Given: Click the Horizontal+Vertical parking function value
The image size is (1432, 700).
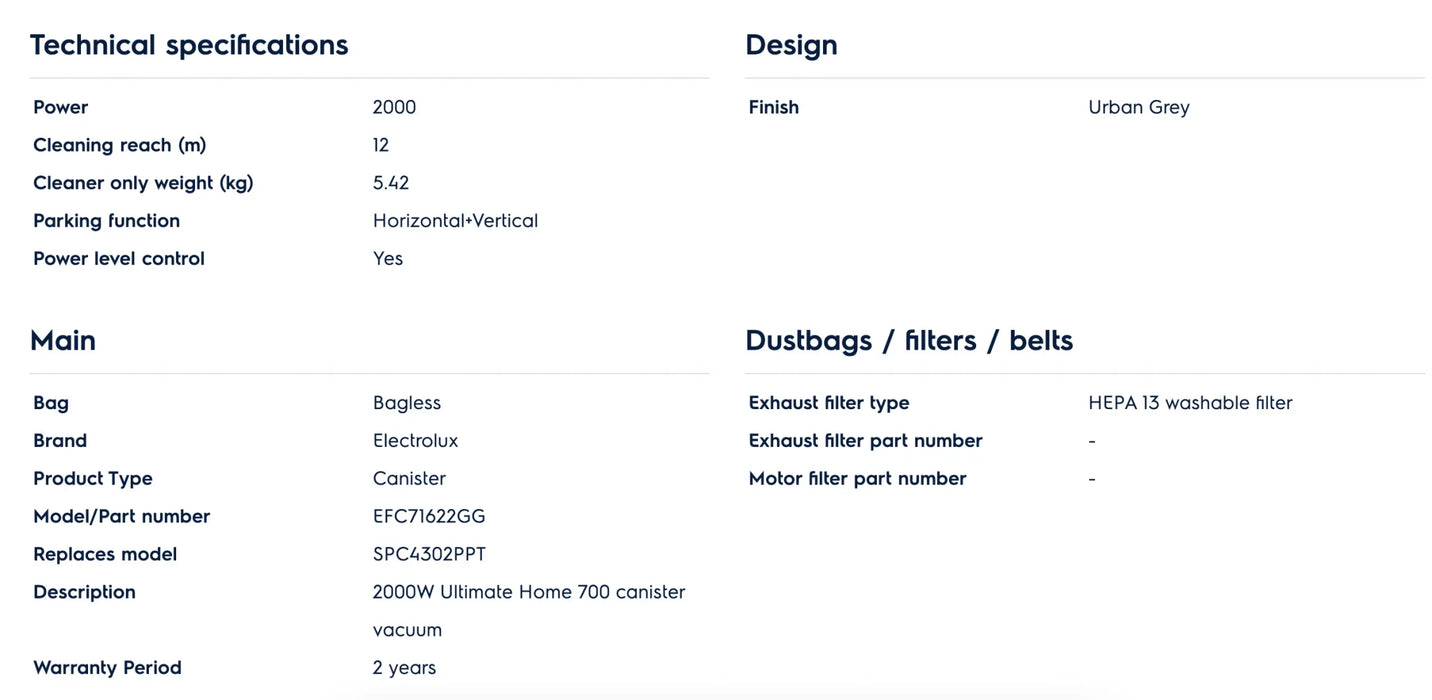Looking at the screenshot, I should [455, 221].
